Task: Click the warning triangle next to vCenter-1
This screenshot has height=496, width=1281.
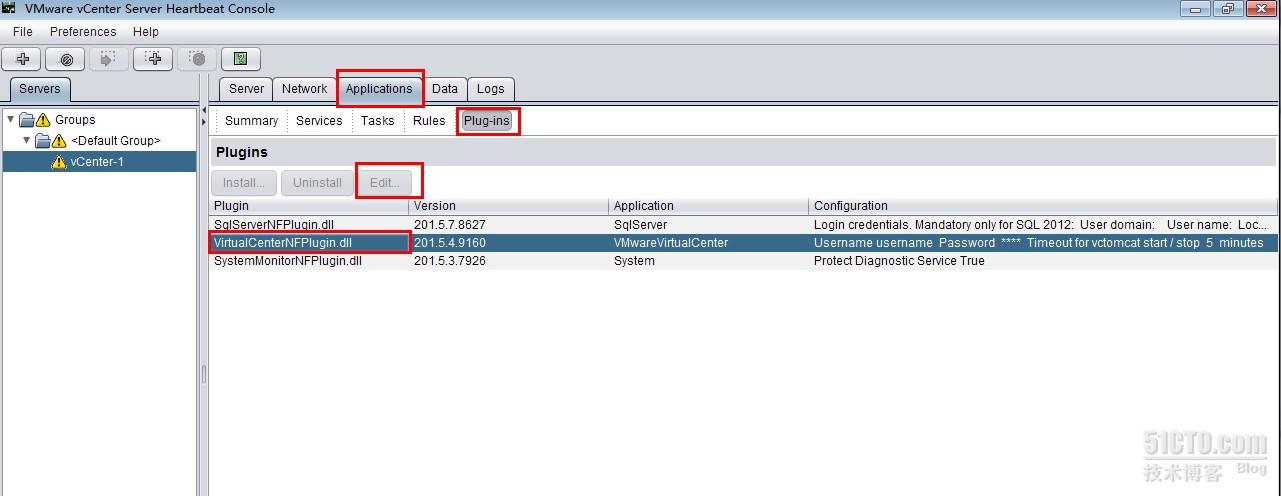Action: (59, 162)
